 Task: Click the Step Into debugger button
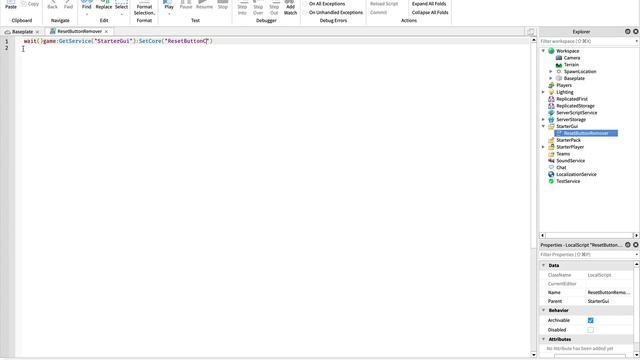[x=242, y=8]
